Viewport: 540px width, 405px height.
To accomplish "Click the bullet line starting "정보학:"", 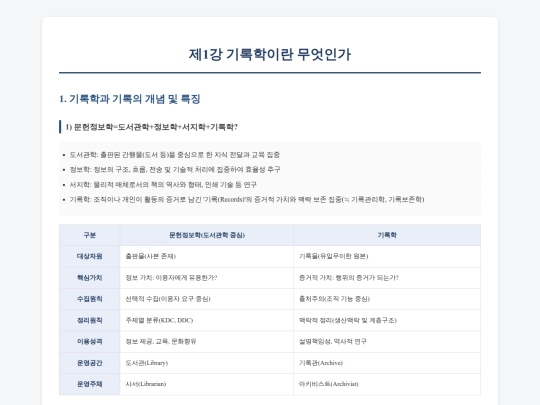I will click(175, 169).
